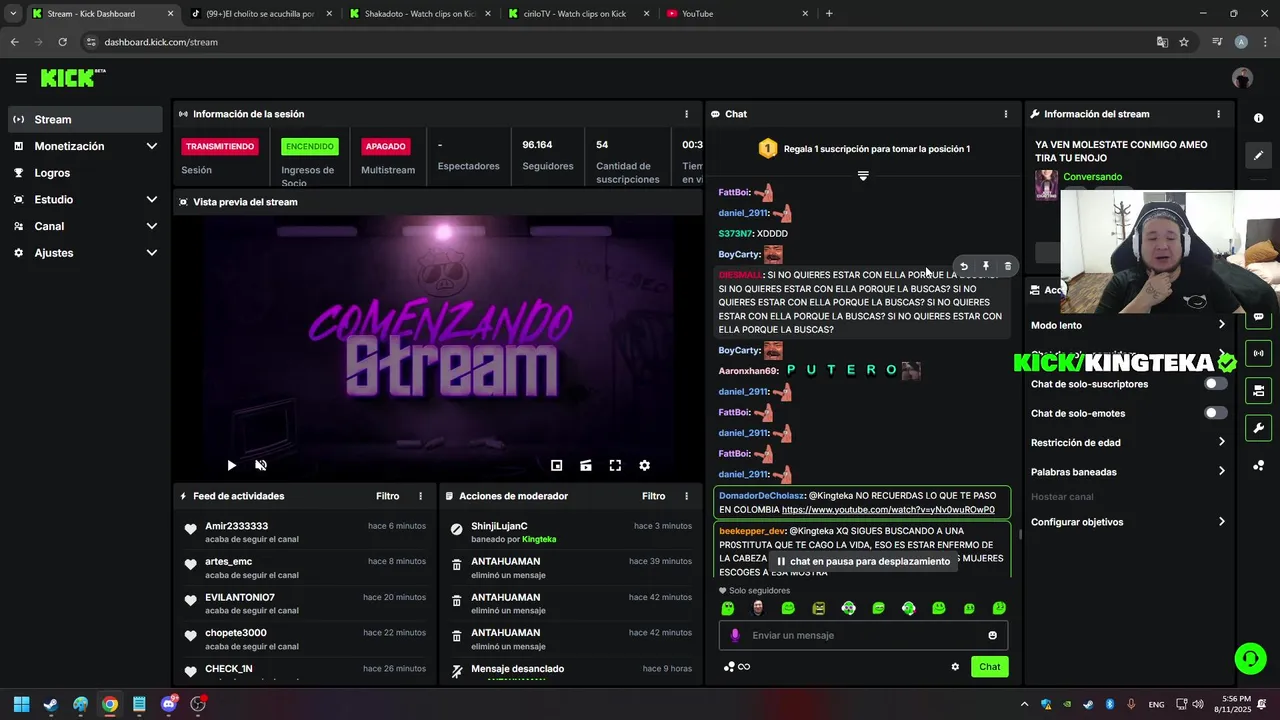Switch to the Shakadoto clips browser tab
Screen dimensions: 1280x720
418,14
